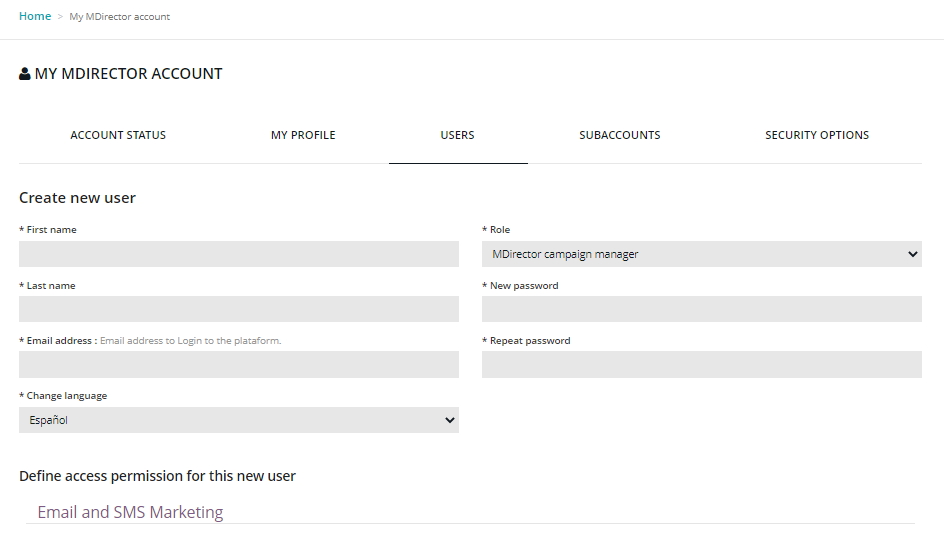Go to the Home breadcrumb link
Image resolution: width=947 pixels, height=550 pixels.
(x=35, y=16)
